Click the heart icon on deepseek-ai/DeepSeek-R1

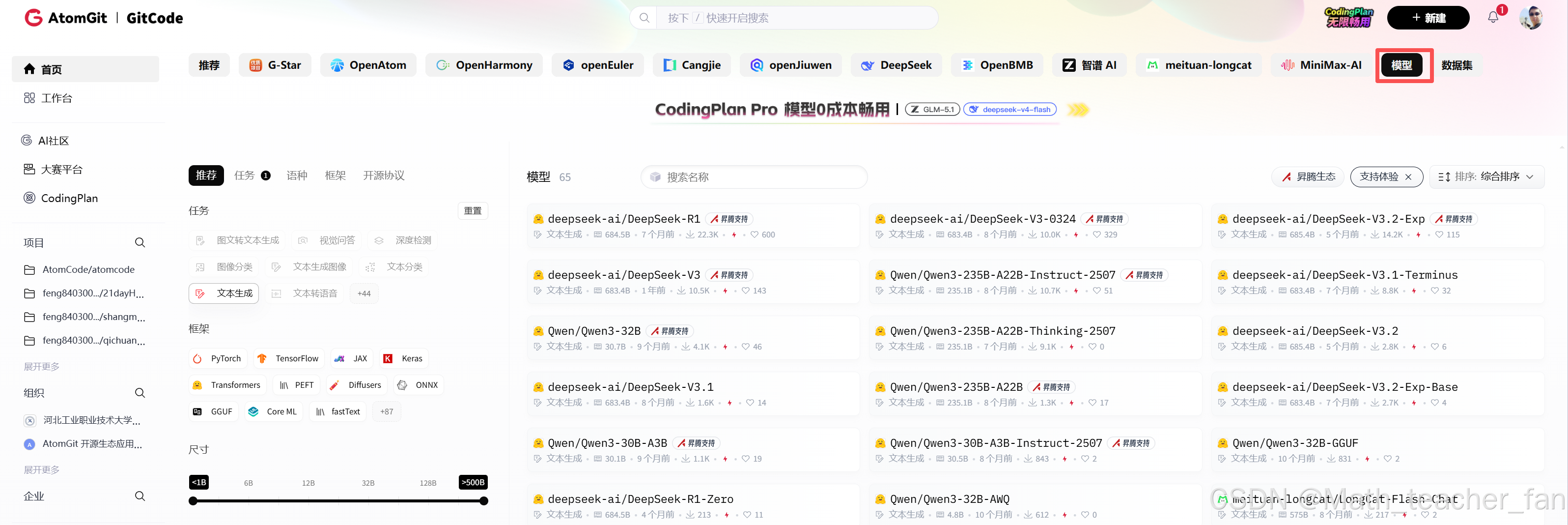[754, 234]
